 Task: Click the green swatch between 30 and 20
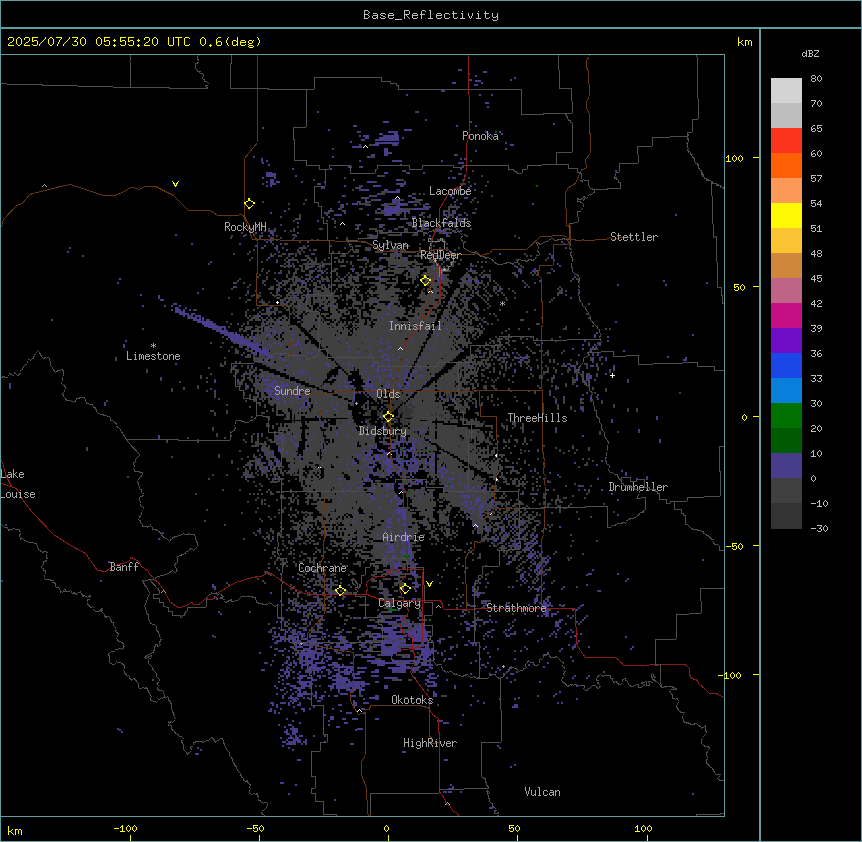tap(786, 416)
